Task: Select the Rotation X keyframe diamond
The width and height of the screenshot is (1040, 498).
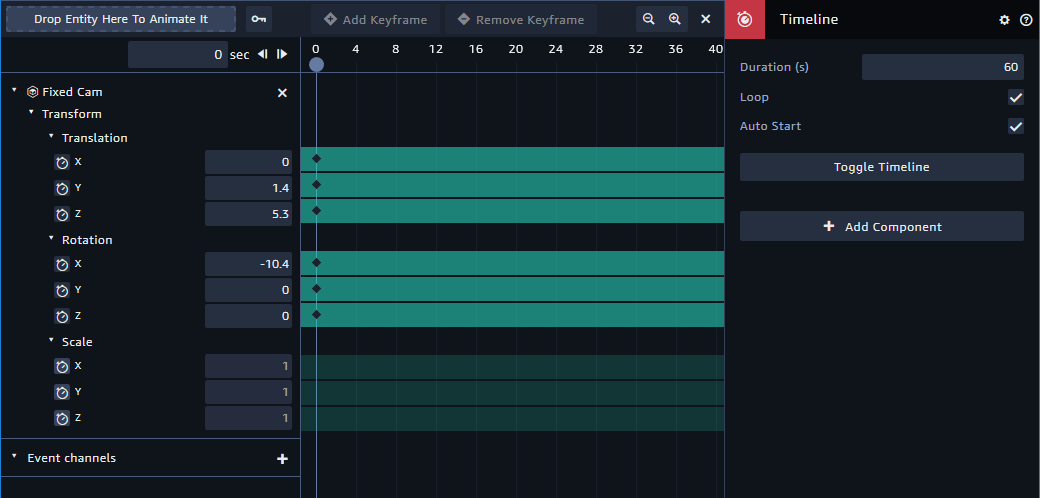Action: pyautogui.click(x=316, y=263)
